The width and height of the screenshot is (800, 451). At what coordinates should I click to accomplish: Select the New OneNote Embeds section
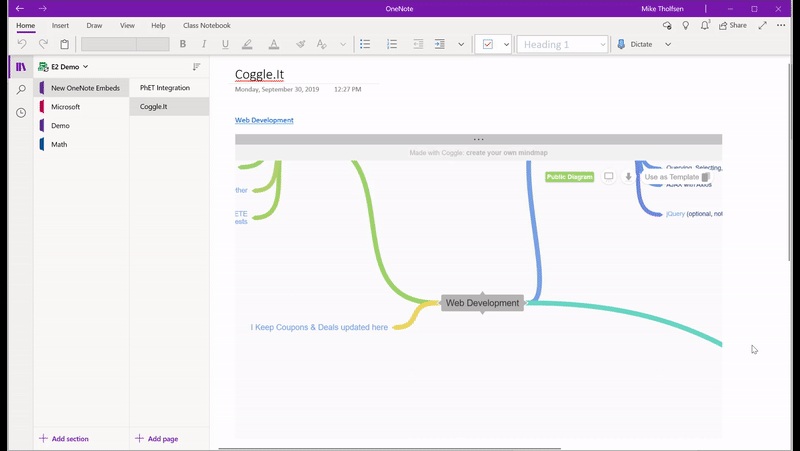[x=81, y=88]
